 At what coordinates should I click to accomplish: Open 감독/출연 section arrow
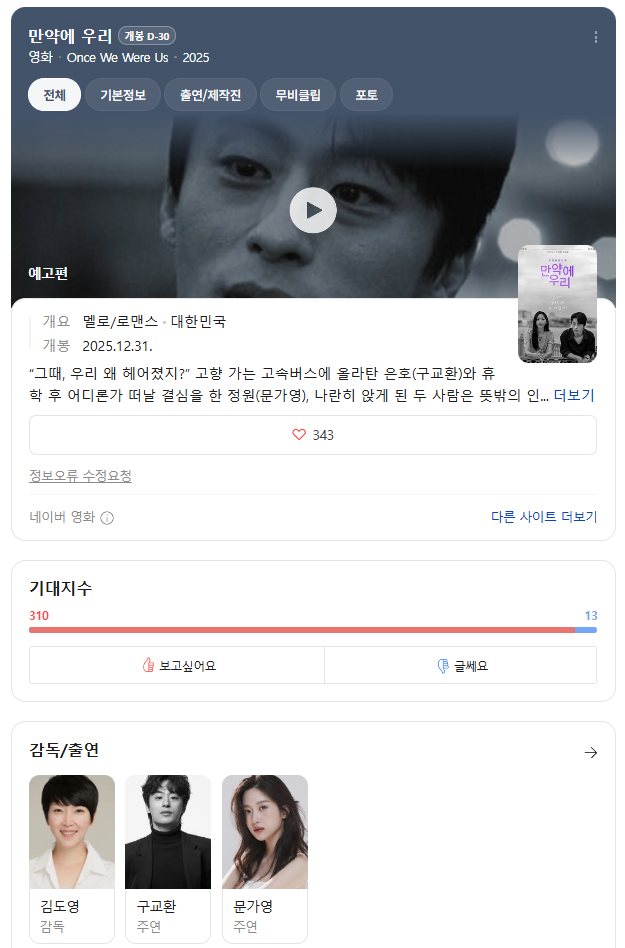tap(590, 753)
